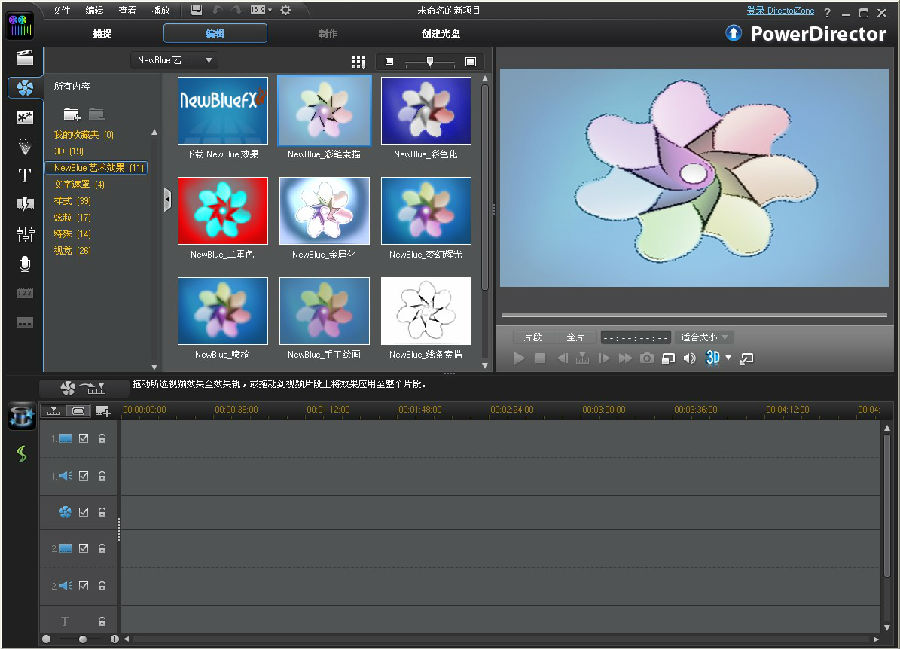The width and height of the screenshot is (900, 649).
Task: Click the save disk icon in title bar
Action: (196, 10)
